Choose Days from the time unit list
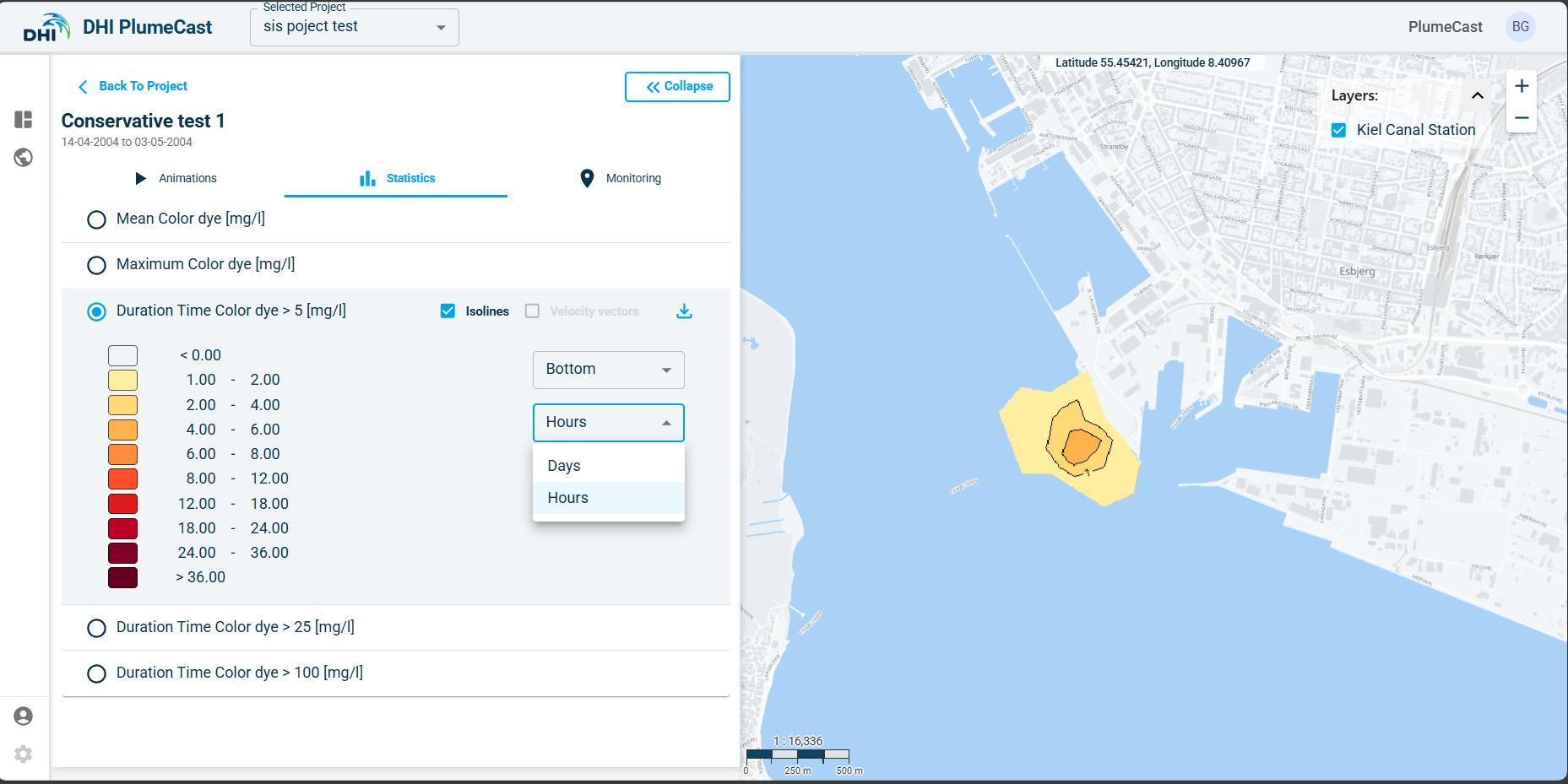This screenshot has width=1568, height=784. point(564,466)
